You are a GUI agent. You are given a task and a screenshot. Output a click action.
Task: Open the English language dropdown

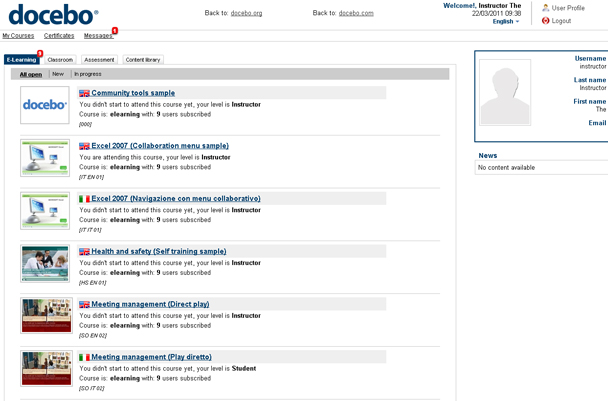(506, 21)
